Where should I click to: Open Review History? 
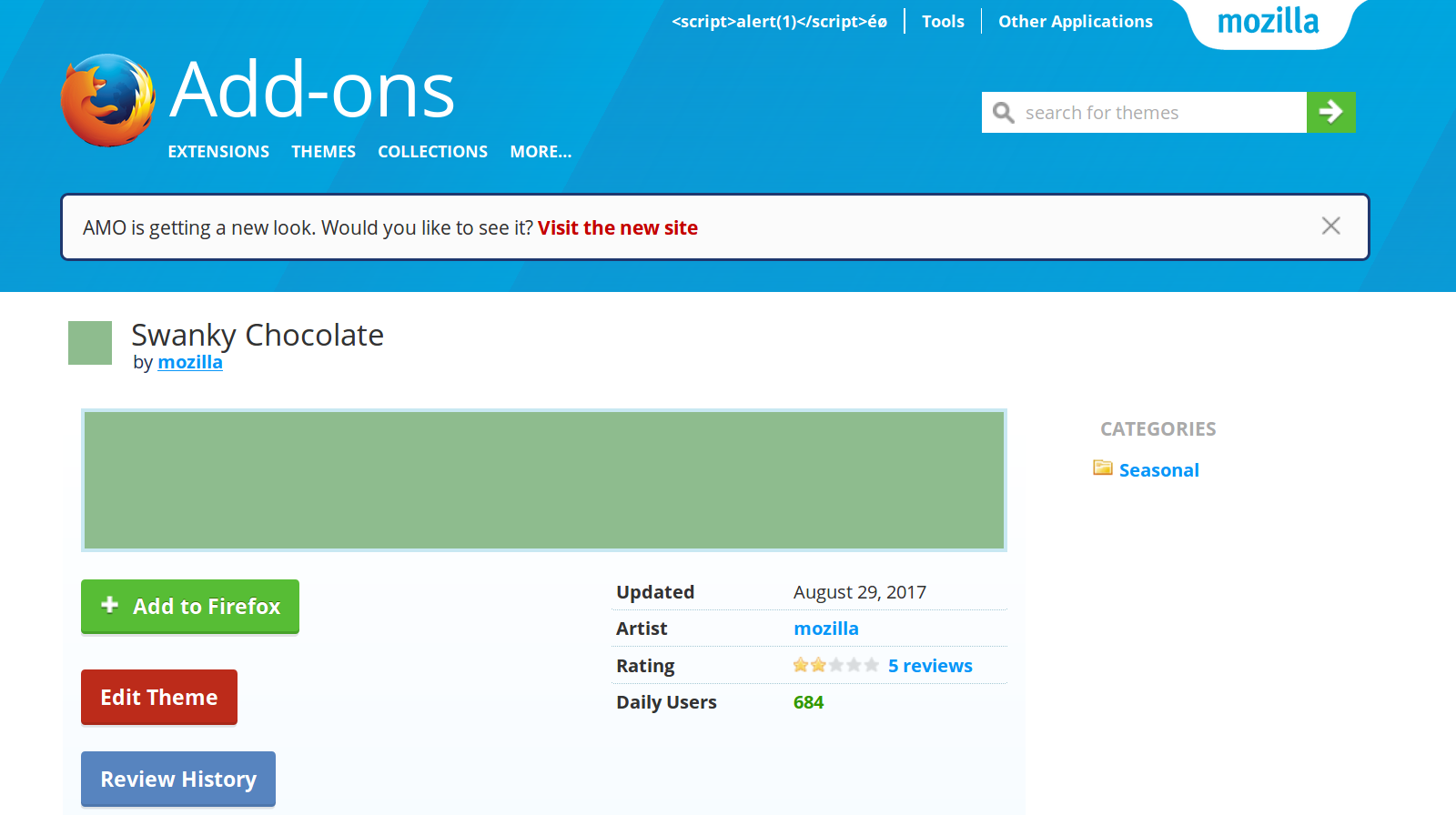coord(178,779)
